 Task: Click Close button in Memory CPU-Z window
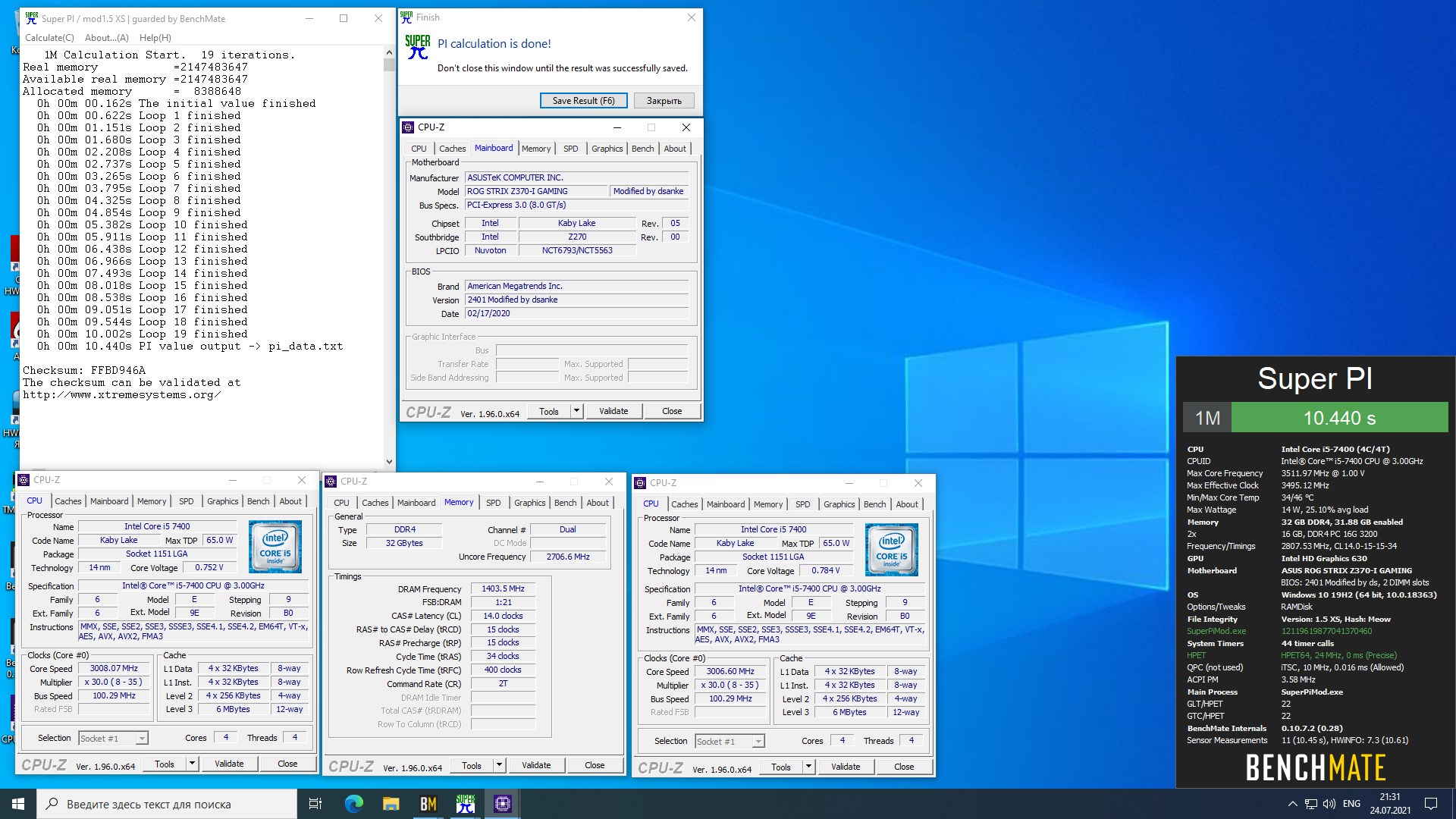pyautogui.click(x=595, y=765)
